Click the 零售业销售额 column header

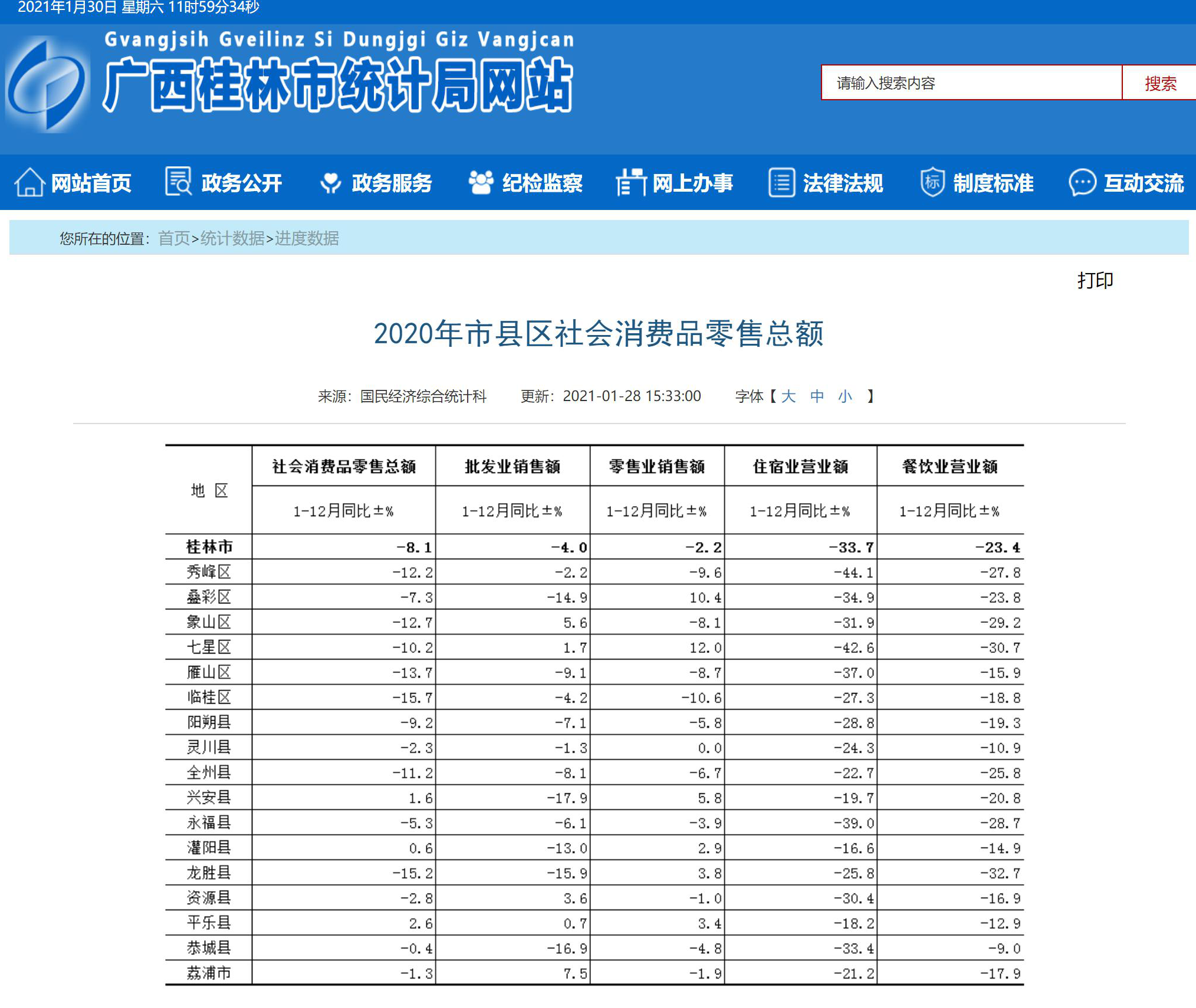coord(657,467)
